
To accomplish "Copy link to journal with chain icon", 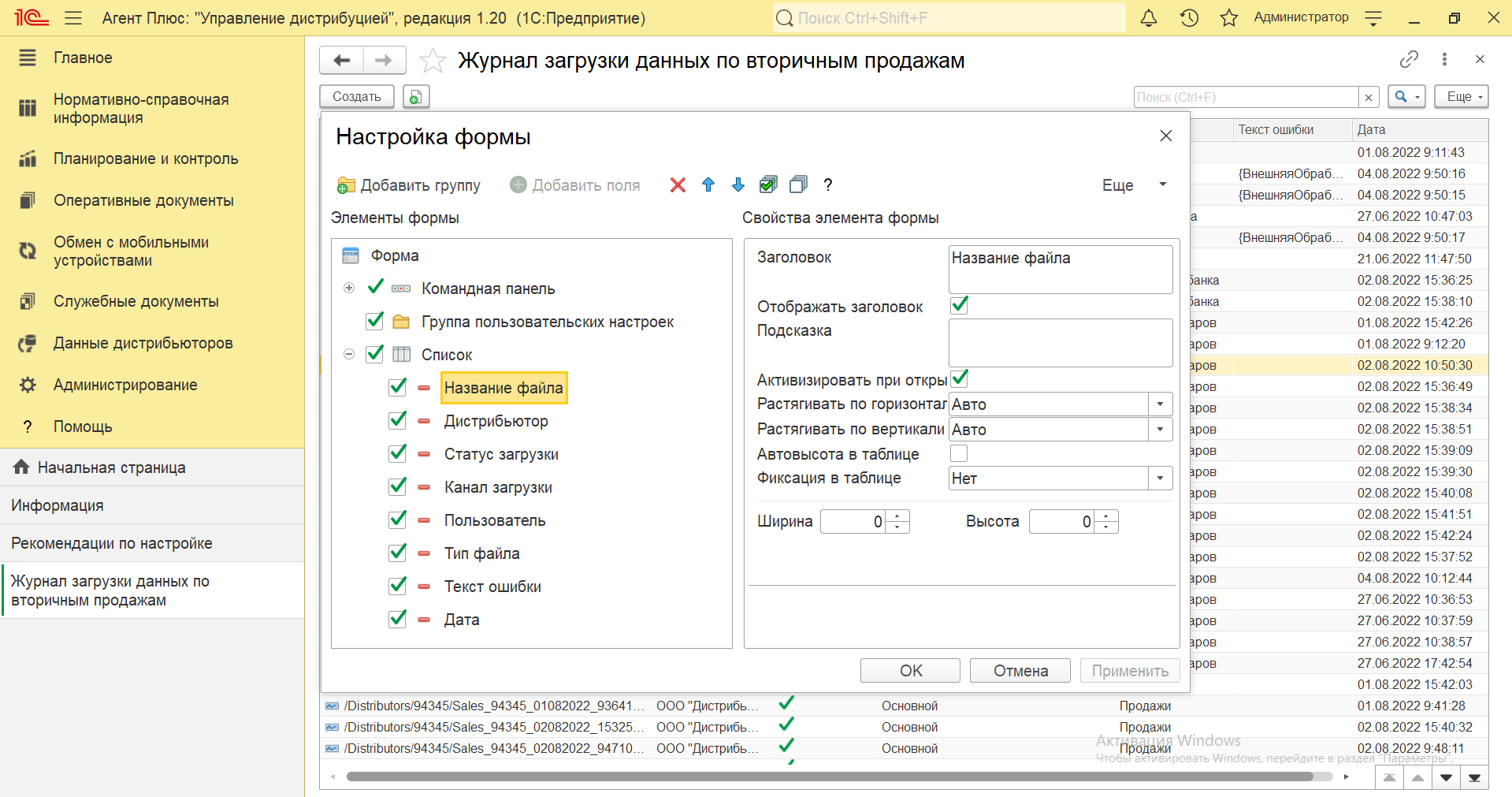I will pos(1409,59).
